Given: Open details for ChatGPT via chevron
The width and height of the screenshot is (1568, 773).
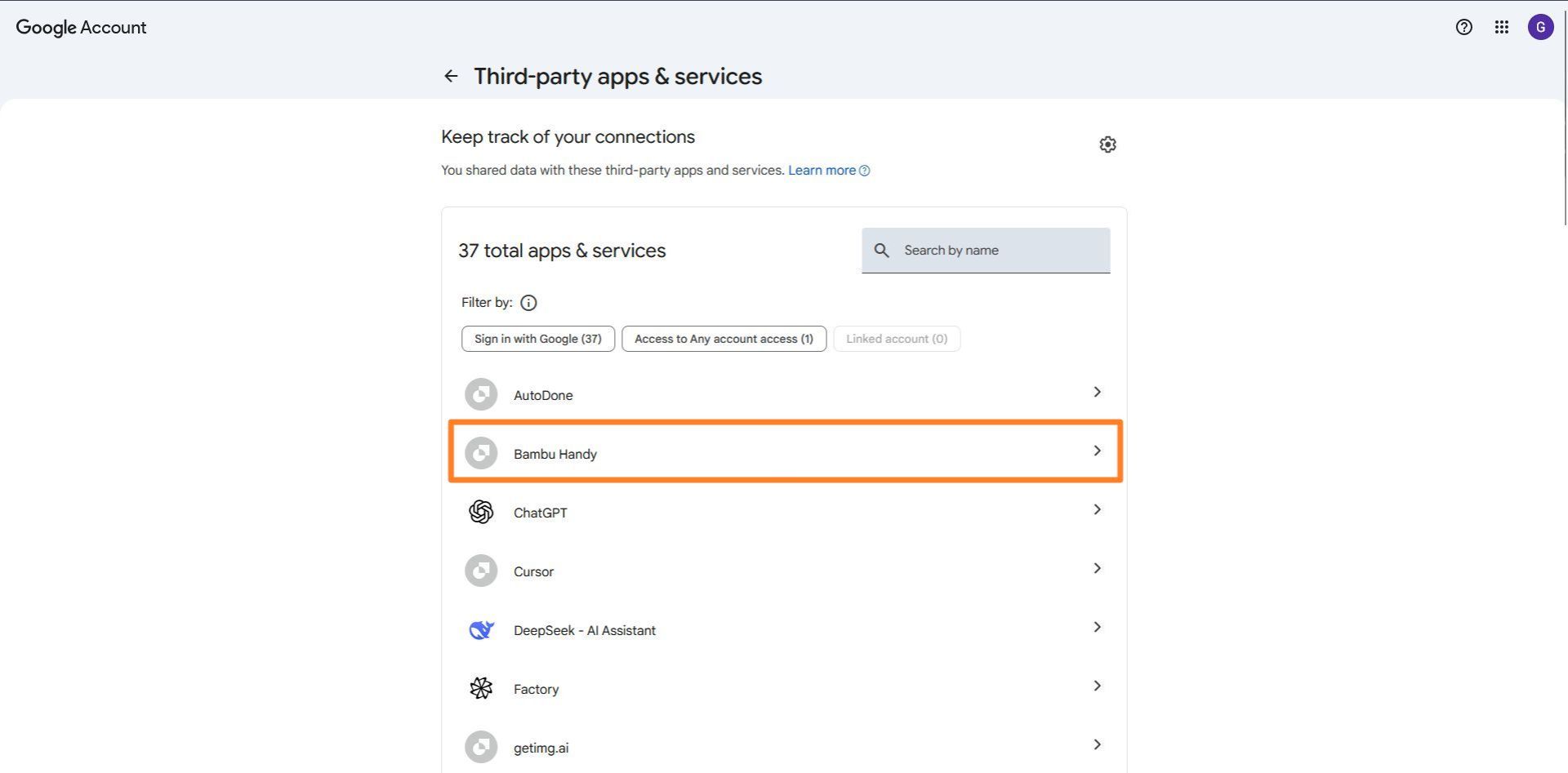Looking at the screenshot, I should [1098, 509].
